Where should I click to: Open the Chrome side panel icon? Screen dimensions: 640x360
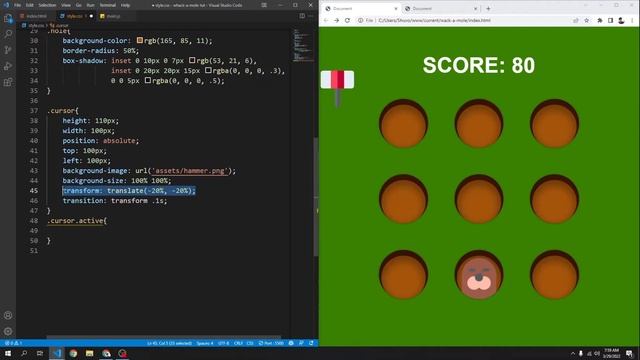point(610,20)
